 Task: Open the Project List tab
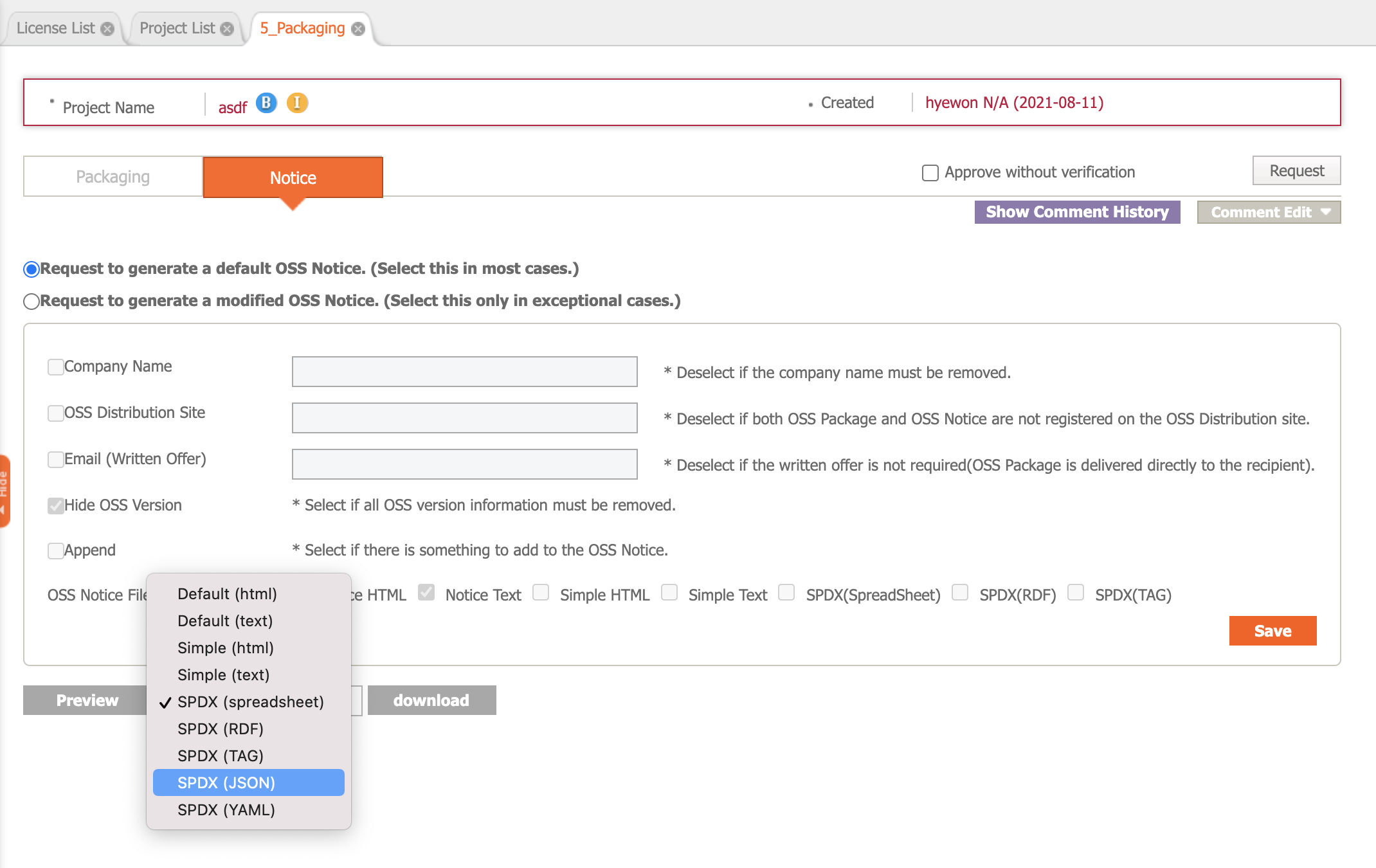[x=177, y=28]
